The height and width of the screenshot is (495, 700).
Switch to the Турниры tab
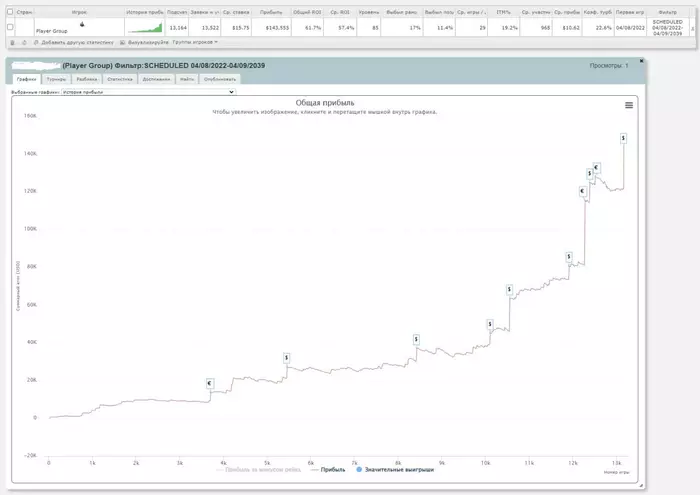tap(56, 79)
